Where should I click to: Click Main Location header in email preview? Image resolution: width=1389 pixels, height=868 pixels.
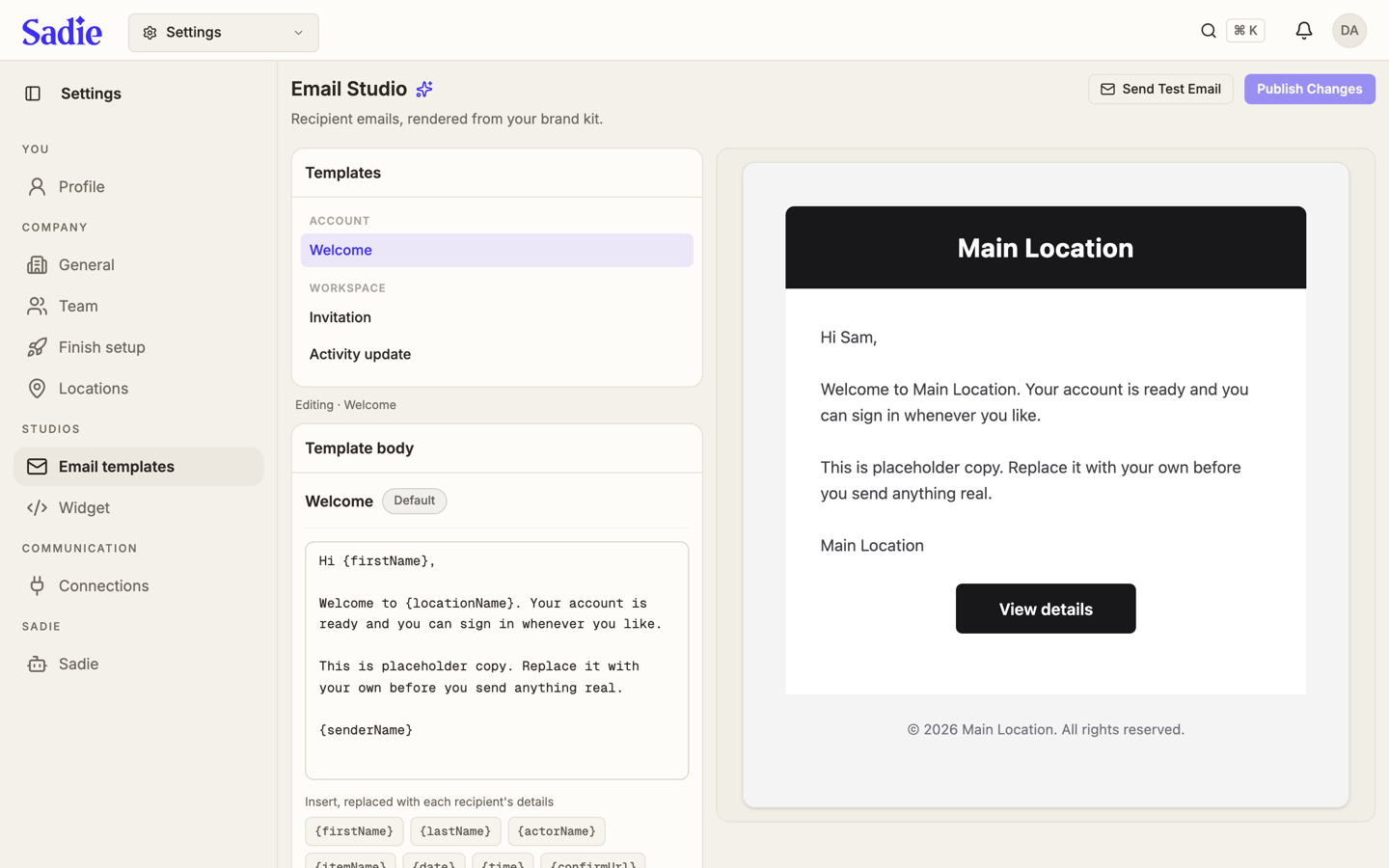tap(1046, 248)
